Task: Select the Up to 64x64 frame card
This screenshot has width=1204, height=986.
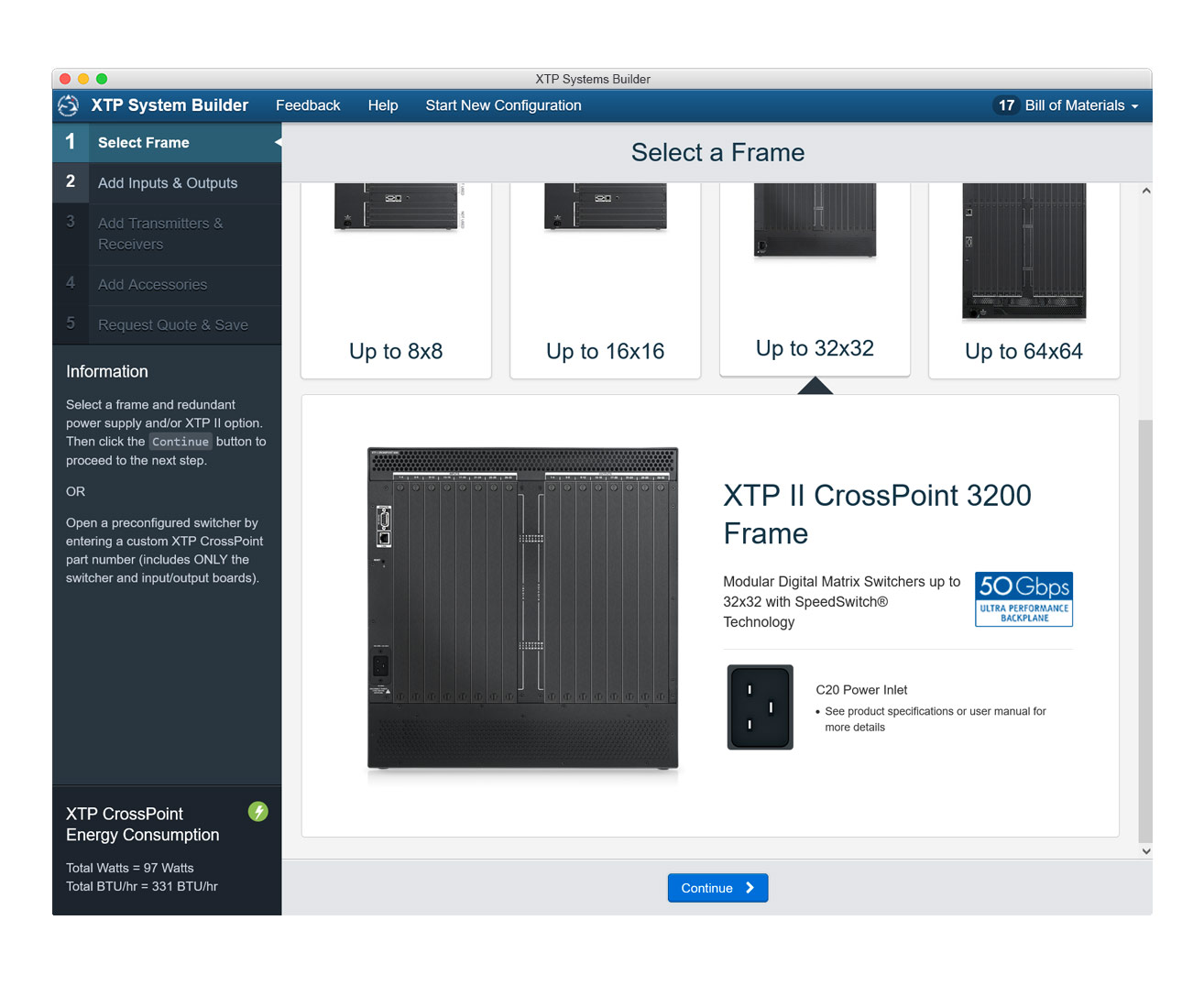Action: coord(1023,279)
